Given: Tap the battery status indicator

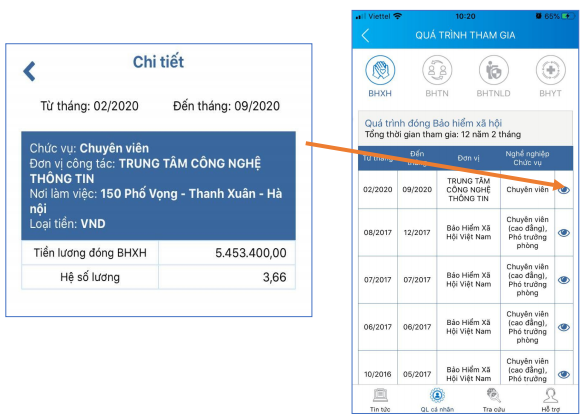Looking at the screenshot, I should tap(569, 16).
